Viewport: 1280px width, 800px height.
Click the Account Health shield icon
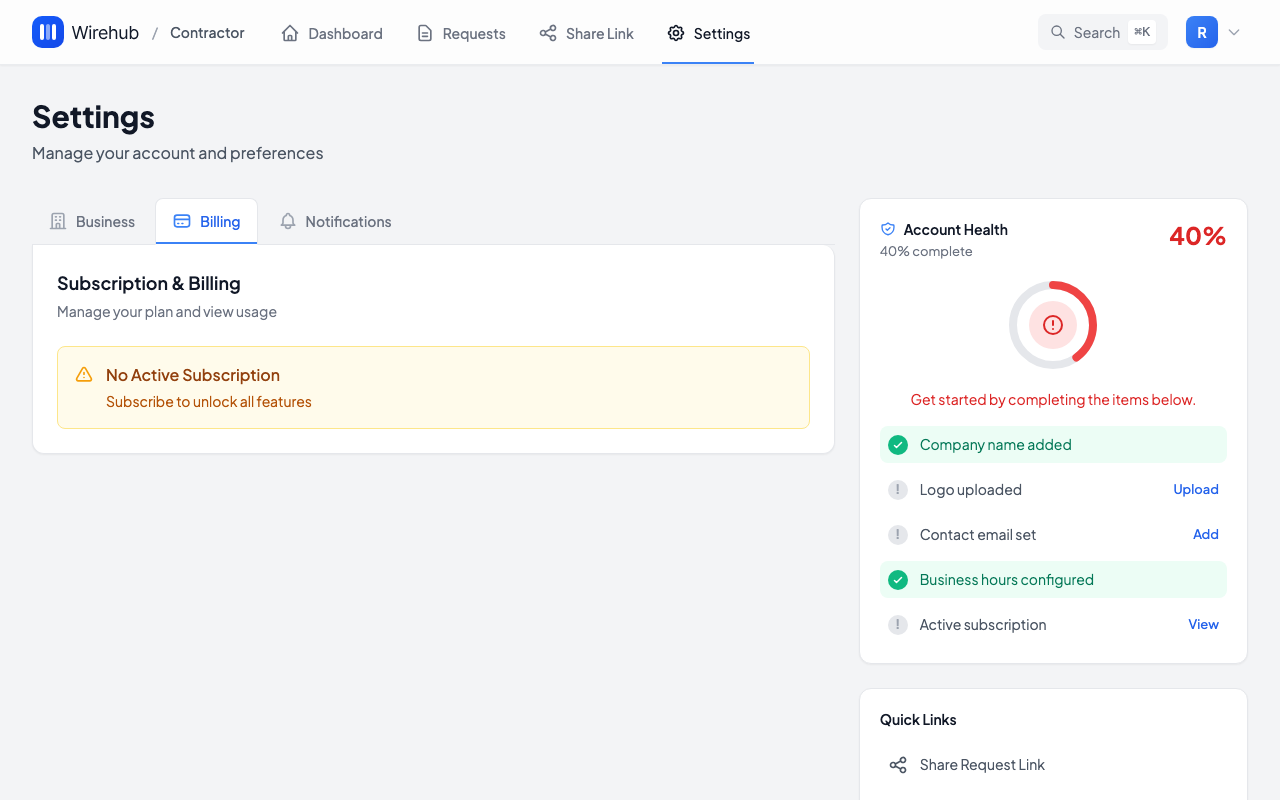pos(888,229)
